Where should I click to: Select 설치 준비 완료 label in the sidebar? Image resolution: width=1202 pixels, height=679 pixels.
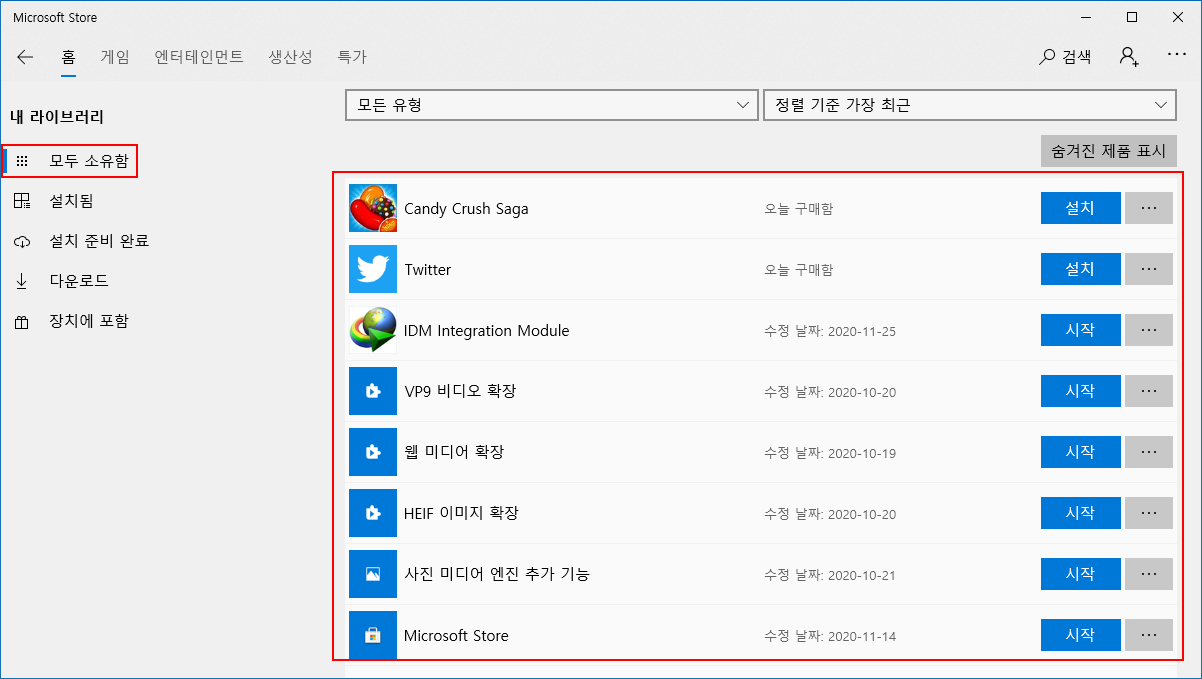(x=99, y=241)
